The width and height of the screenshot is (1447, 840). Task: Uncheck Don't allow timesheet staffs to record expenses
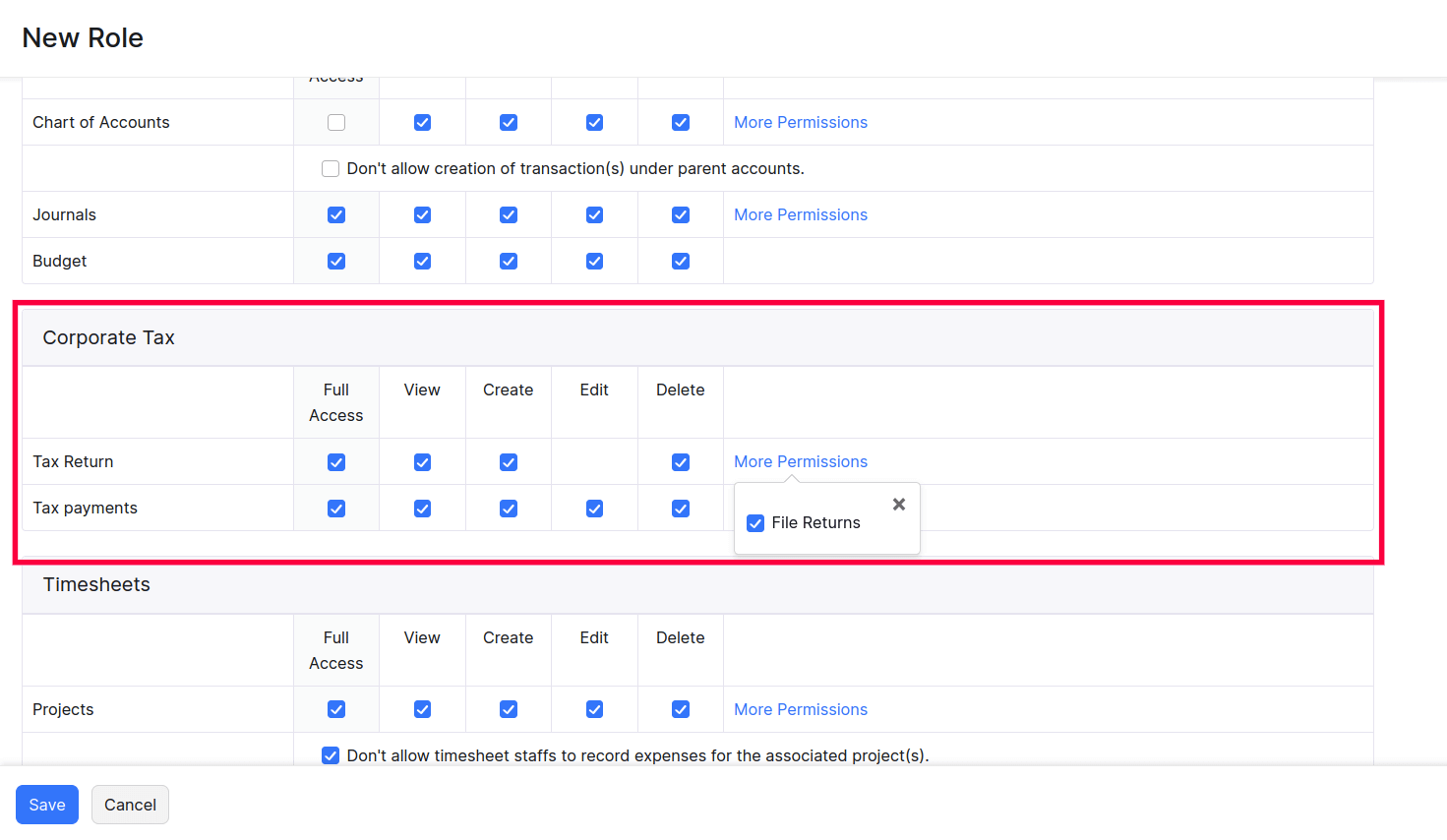coord(331,755)
